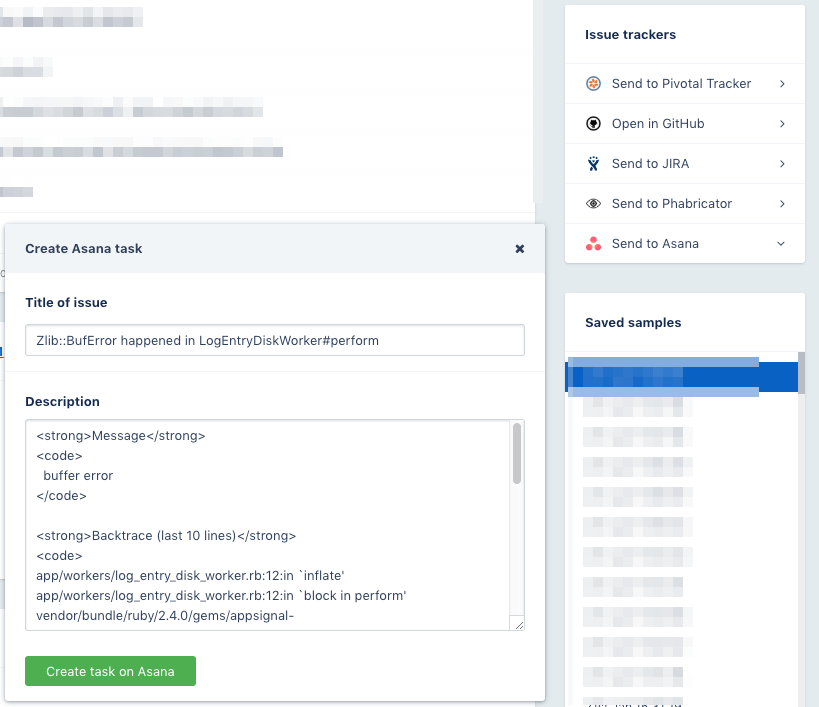Focus the Title of issue input field
Image resolution: width=819 pixels, height=707 pixels.
275,340
